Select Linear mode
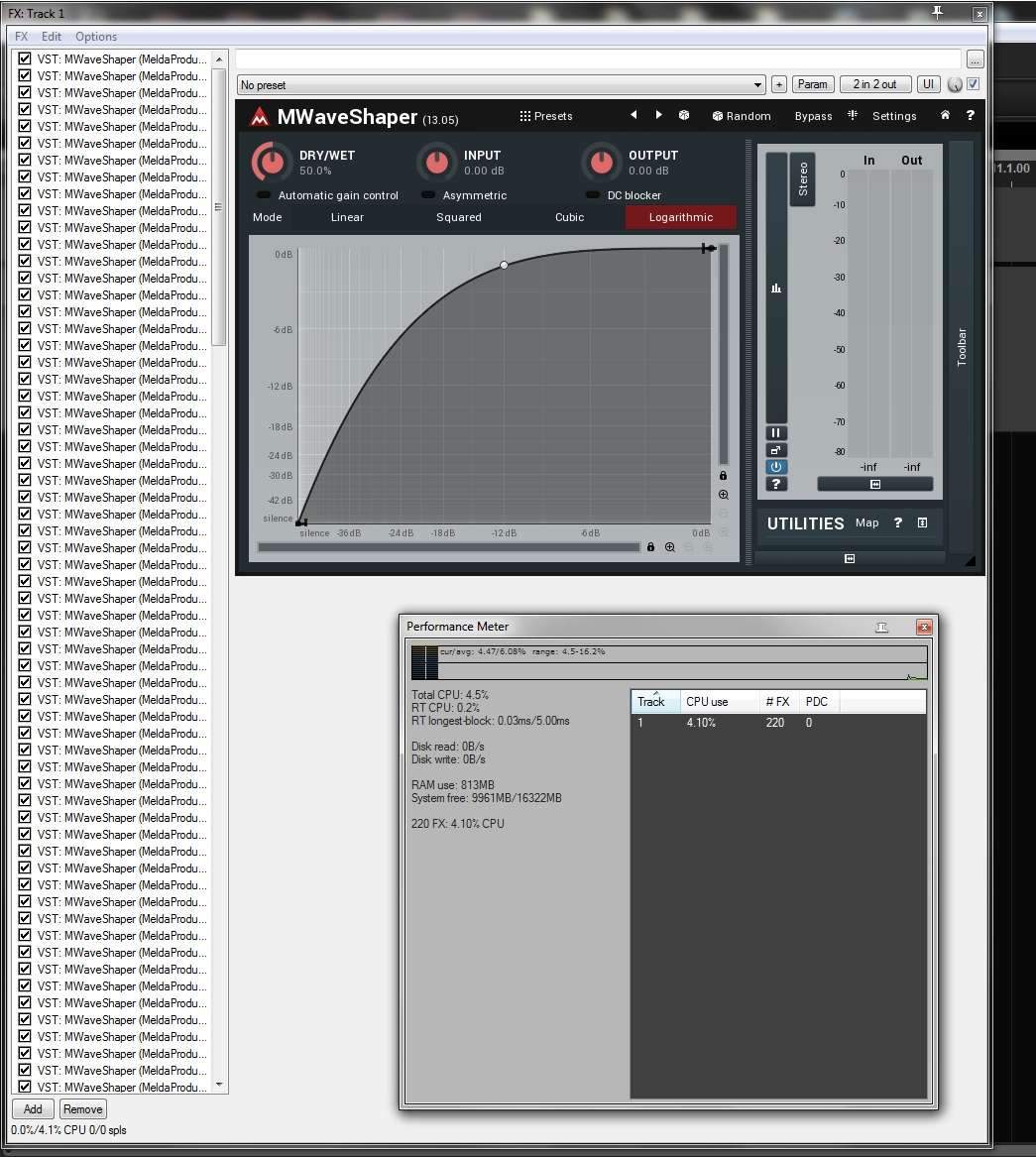Screen dimensions: 1036x1157 pyautogui.click(x=347, y=217)
